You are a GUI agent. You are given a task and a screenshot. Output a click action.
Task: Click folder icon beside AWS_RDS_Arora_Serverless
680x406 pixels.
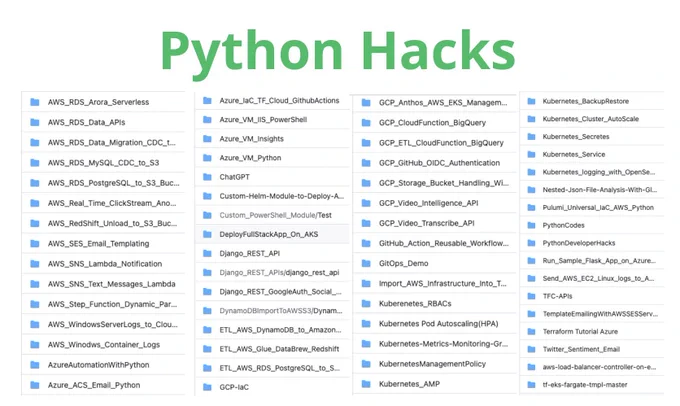[x=35, y=102]
